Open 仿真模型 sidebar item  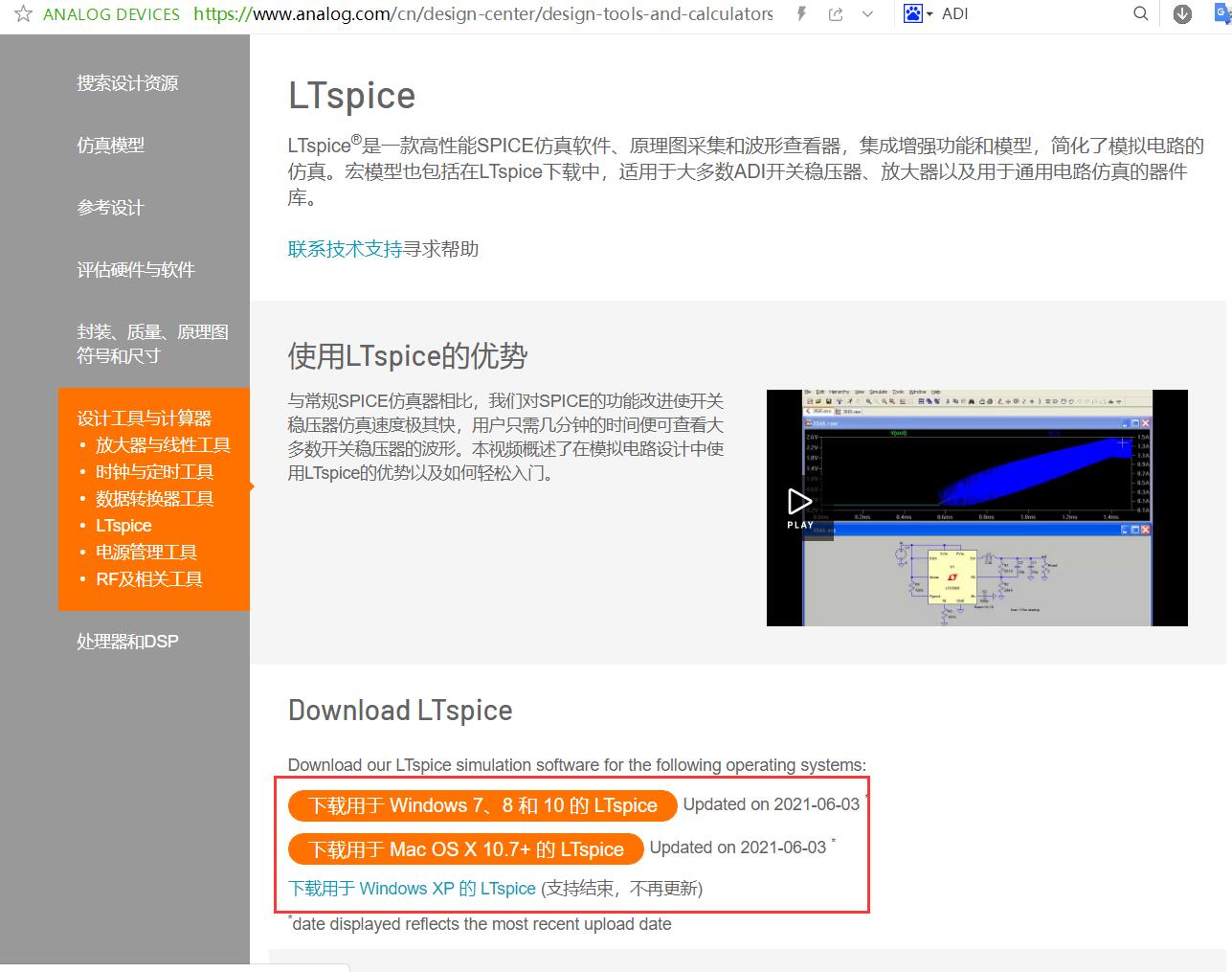click(x=110, y=146)
